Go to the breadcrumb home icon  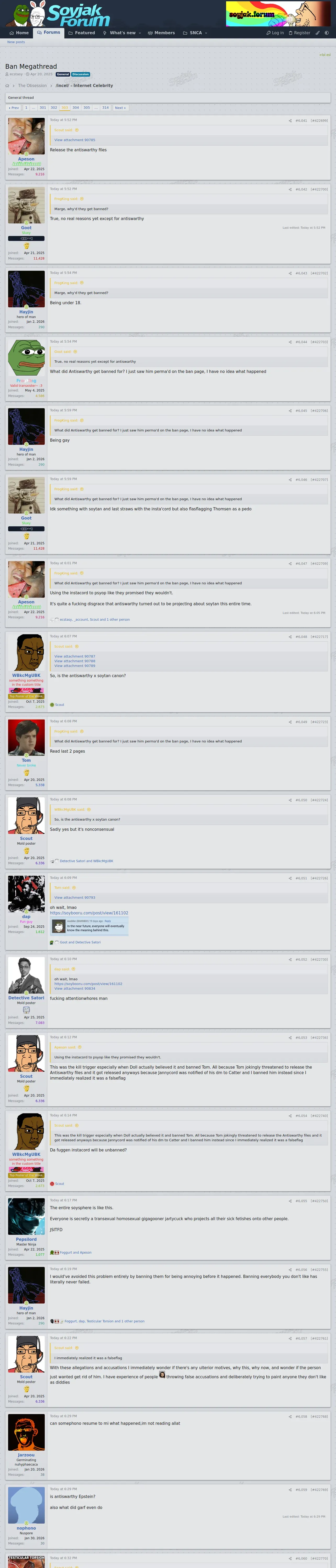coord(7,86)
